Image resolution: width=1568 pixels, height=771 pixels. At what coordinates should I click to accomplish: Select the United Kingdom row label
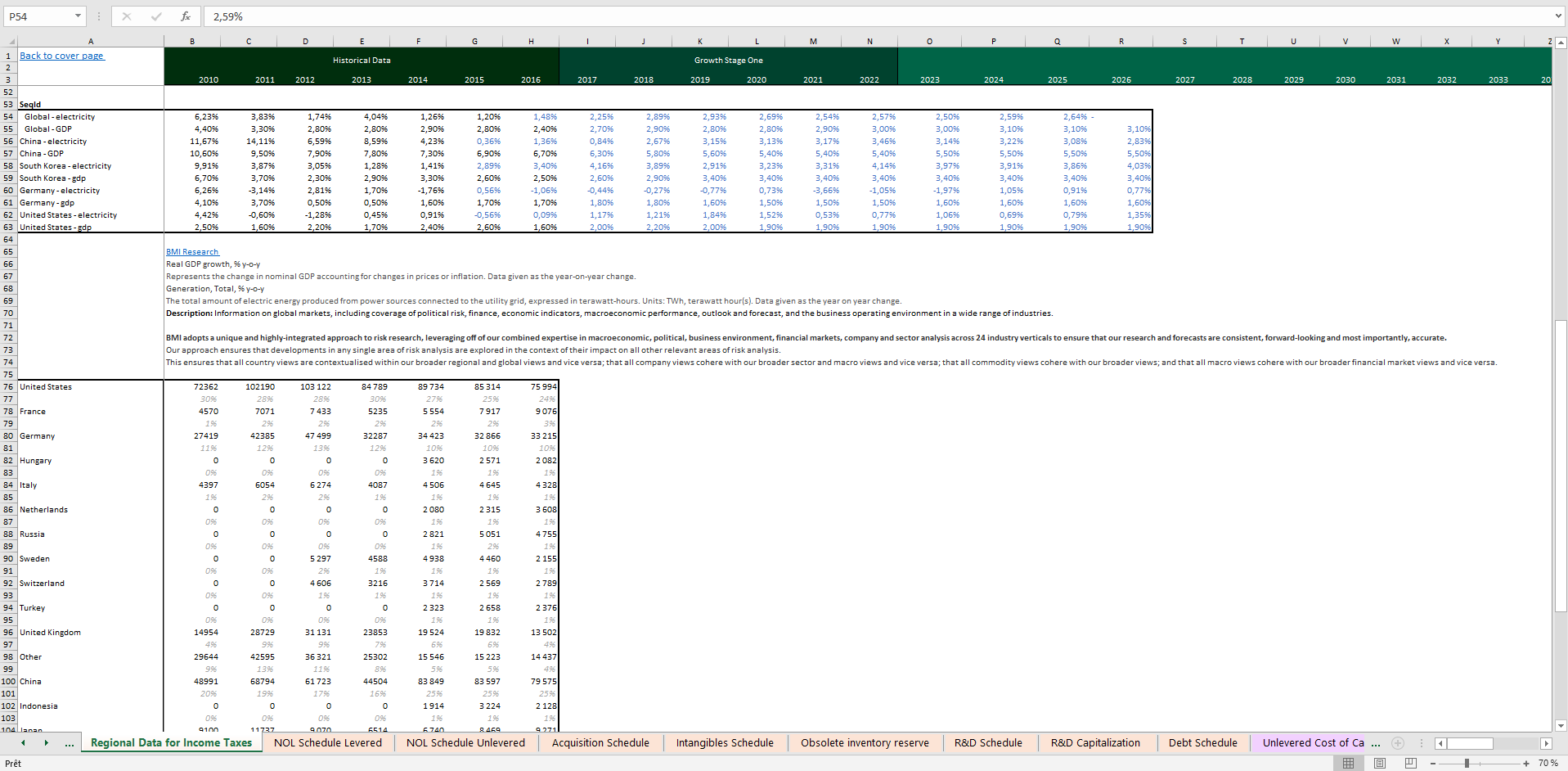point(91,633)
